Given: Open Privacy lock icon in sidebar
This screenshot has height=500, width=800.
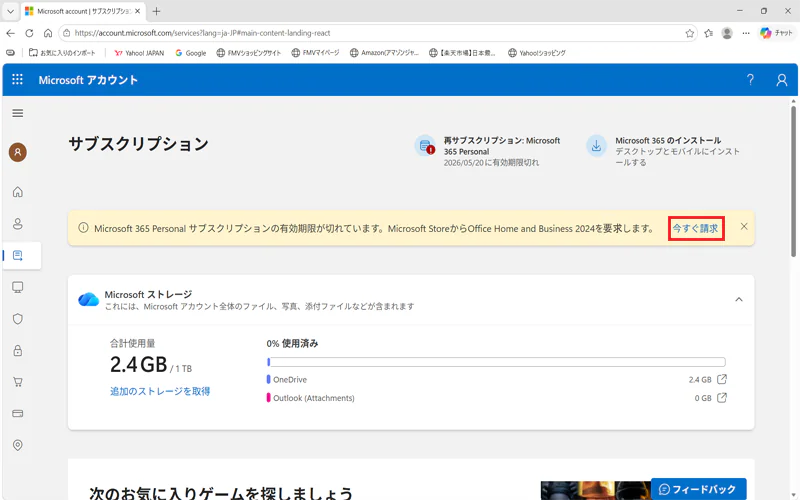Looking at the screenshot, I should click(18, 351).
